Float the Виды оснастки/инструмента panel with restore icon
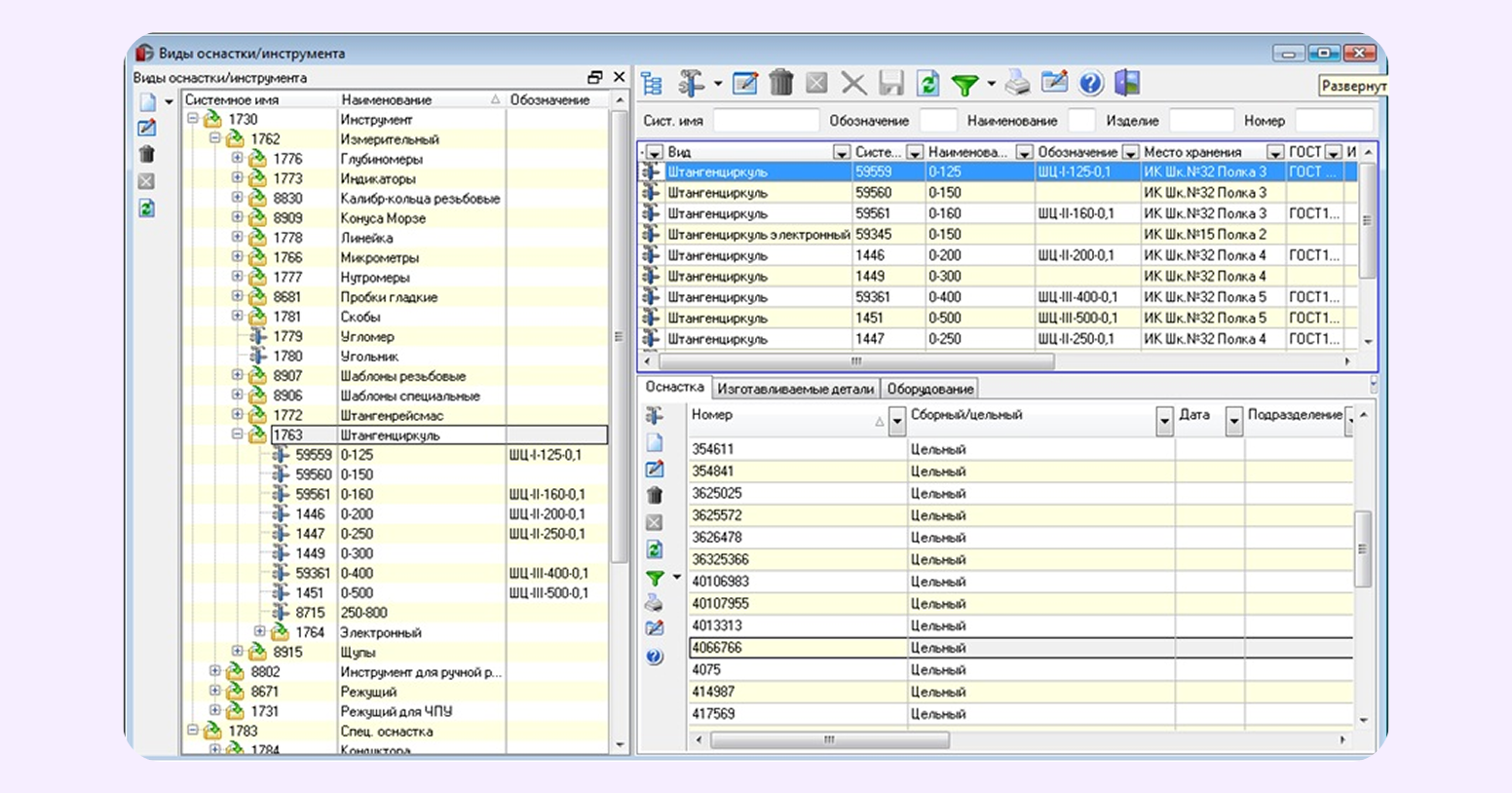 point(595,77)
